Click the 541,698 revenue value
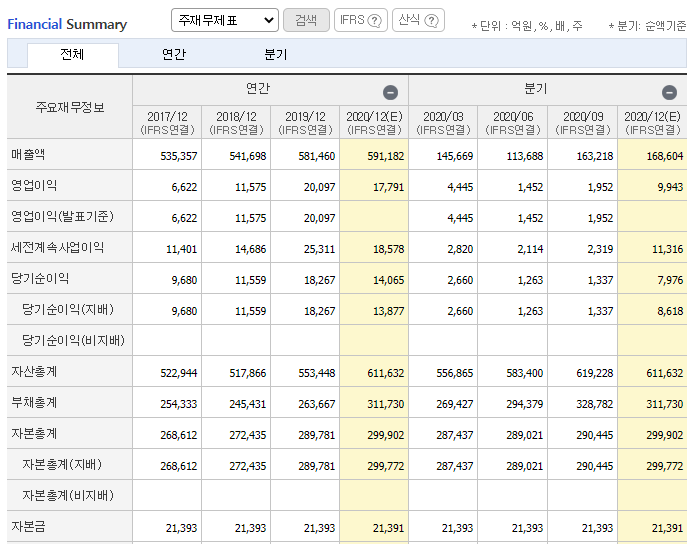 coord(248,156)
